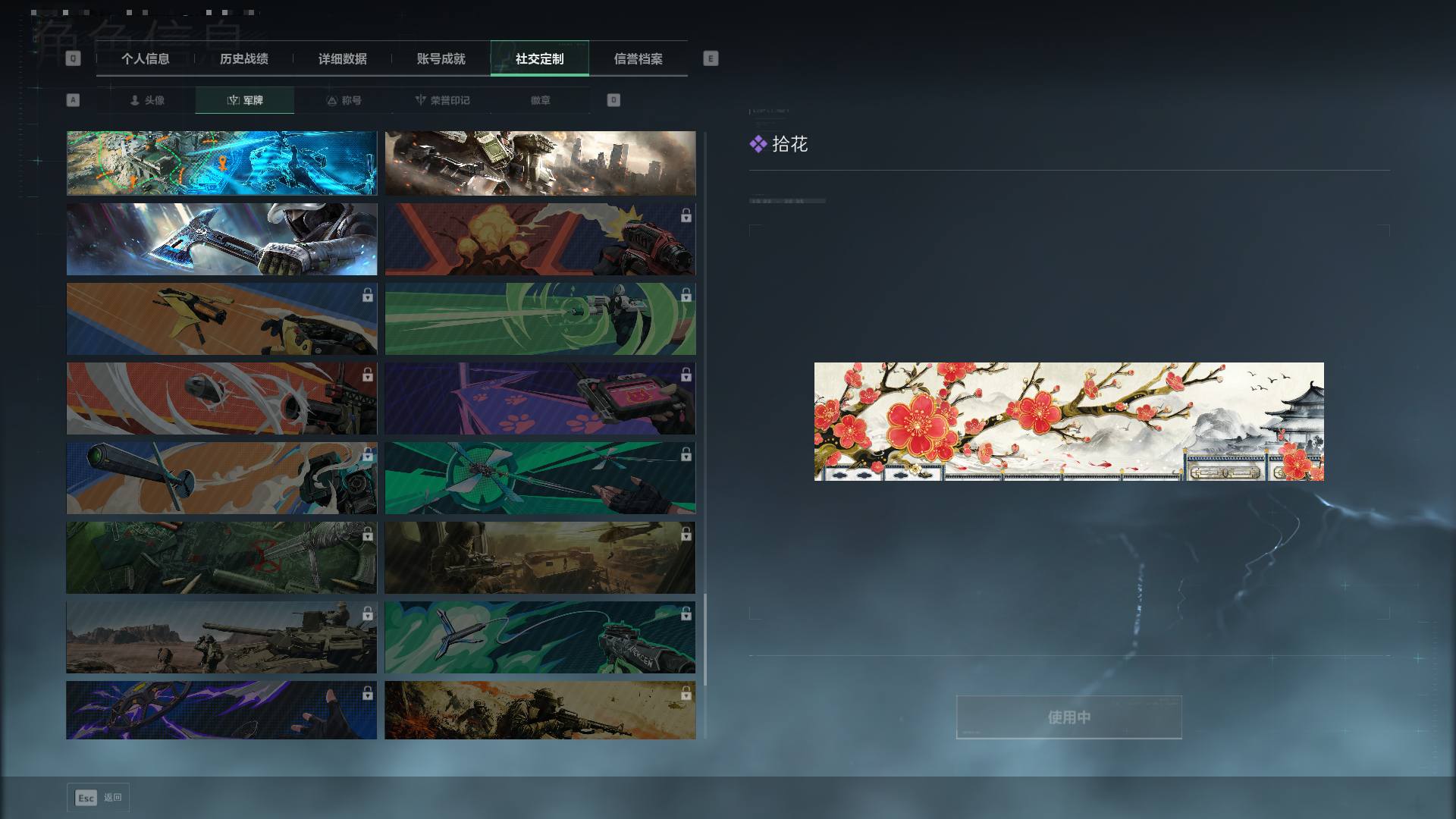
Task: Open the 信誉档案 tab
Action: [x=639, y=58]
